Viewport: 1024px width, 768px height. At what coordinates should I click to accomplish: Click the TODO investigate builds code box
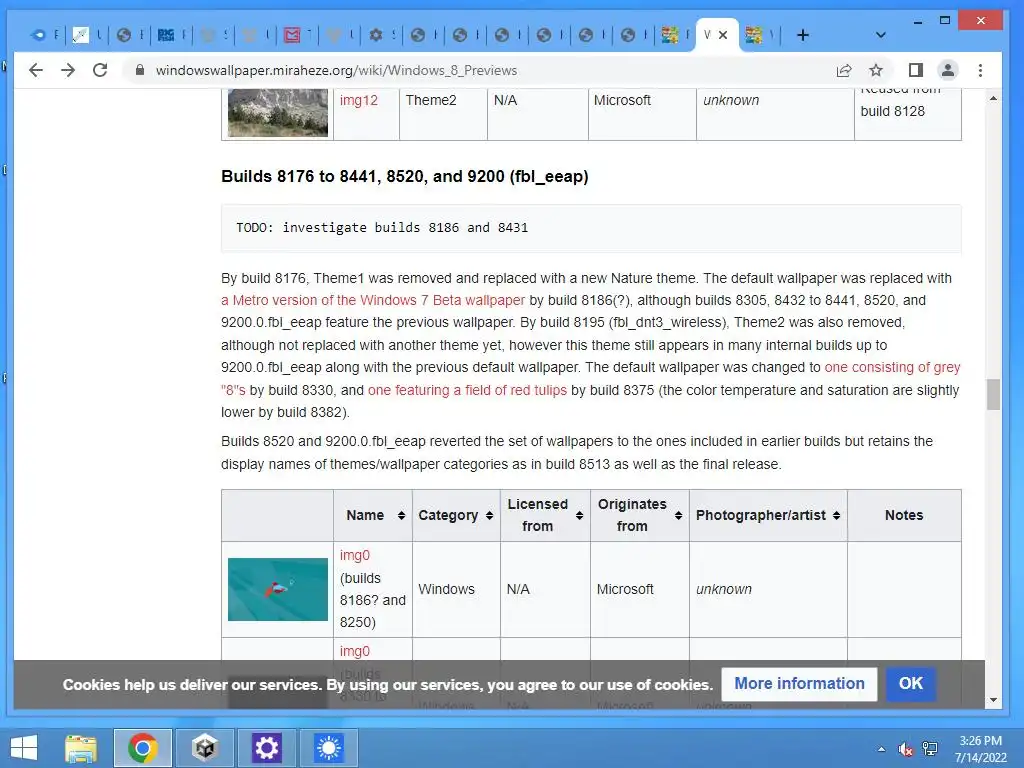591,228
